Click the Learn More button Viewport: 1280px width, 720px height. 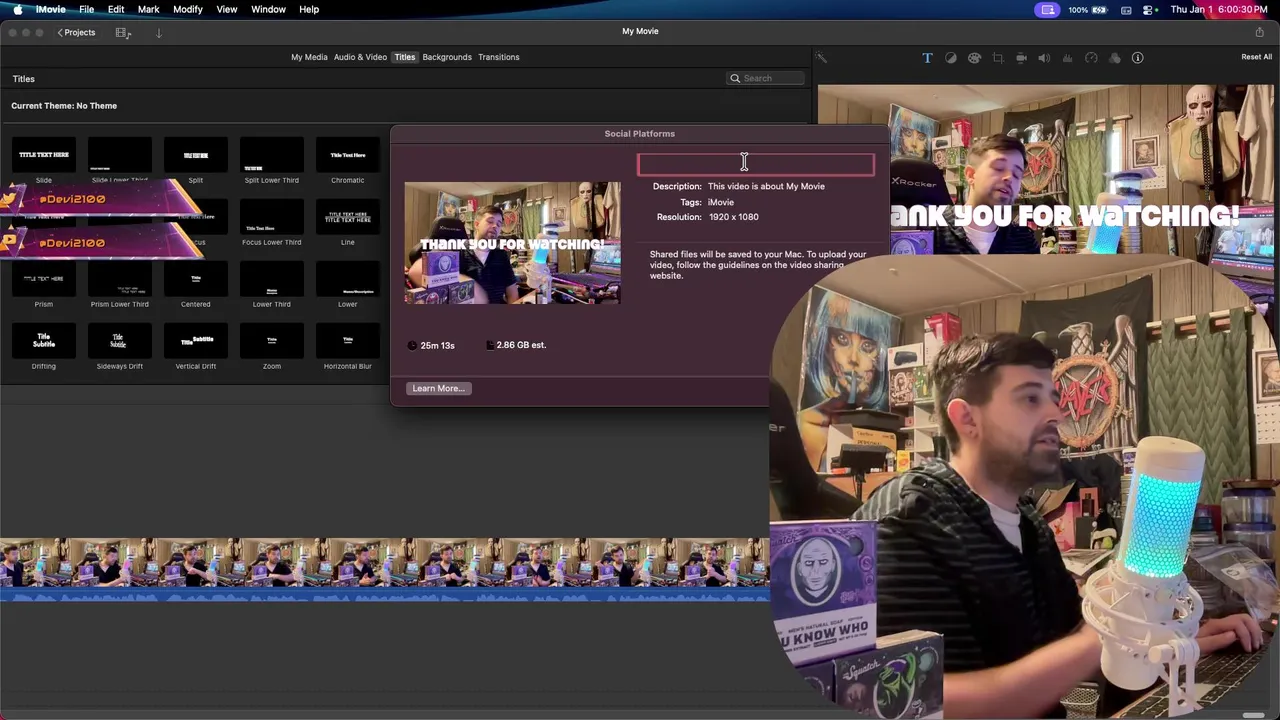438,388
